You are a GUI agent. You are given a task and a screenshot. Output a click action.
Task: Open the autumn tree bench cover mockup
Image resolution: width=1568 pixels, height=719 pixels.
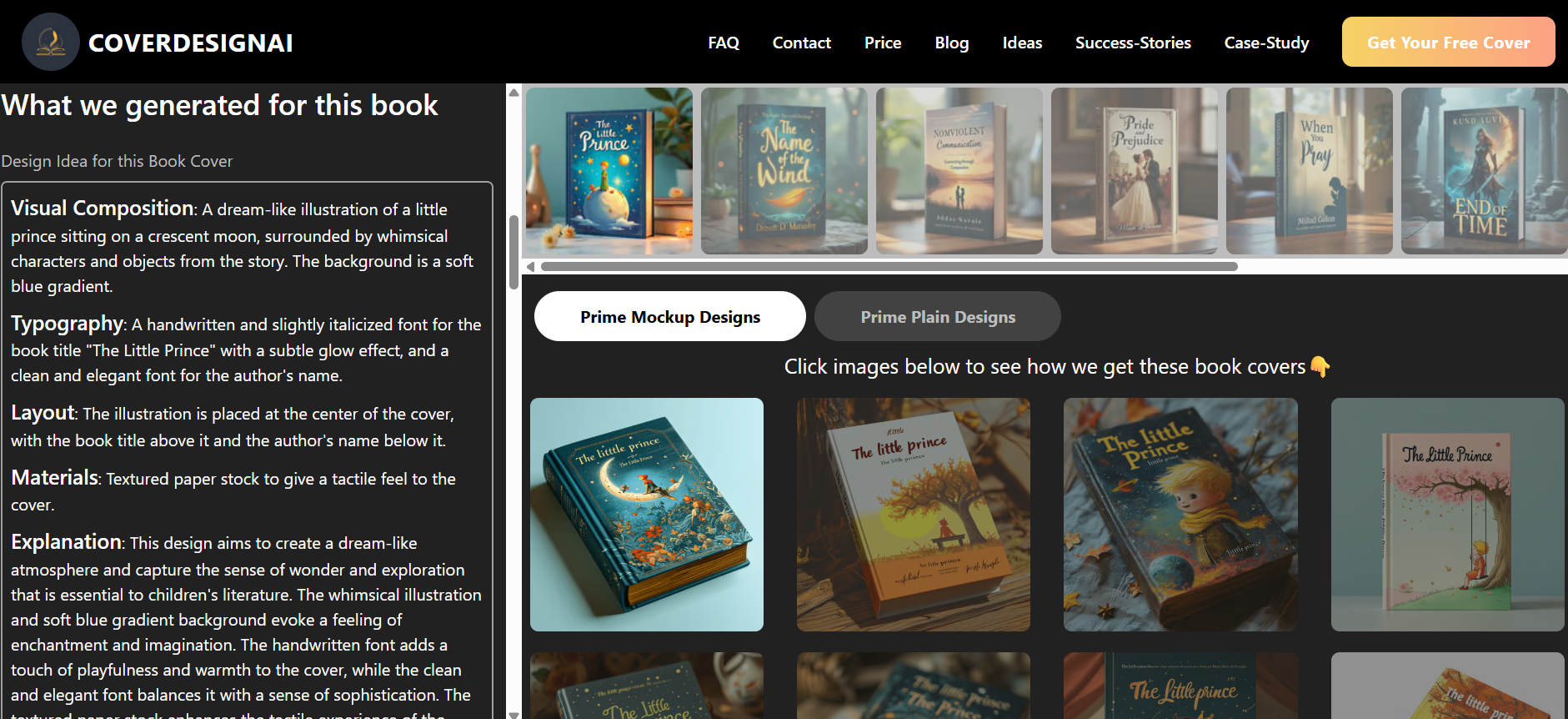pyautogui.click(x=914, y=515)
